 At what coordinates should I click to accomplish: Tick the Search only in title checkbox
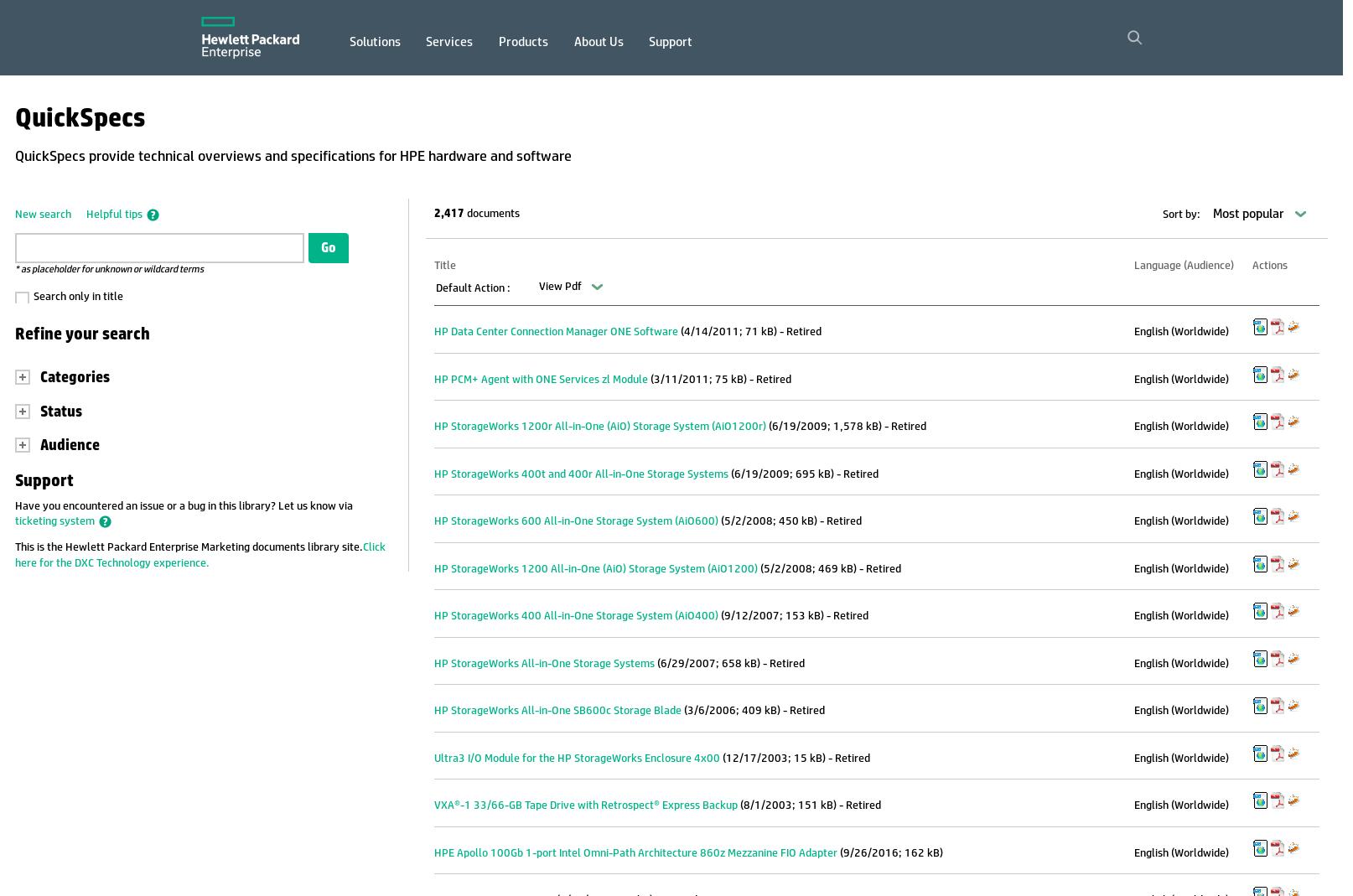(23, 298)
